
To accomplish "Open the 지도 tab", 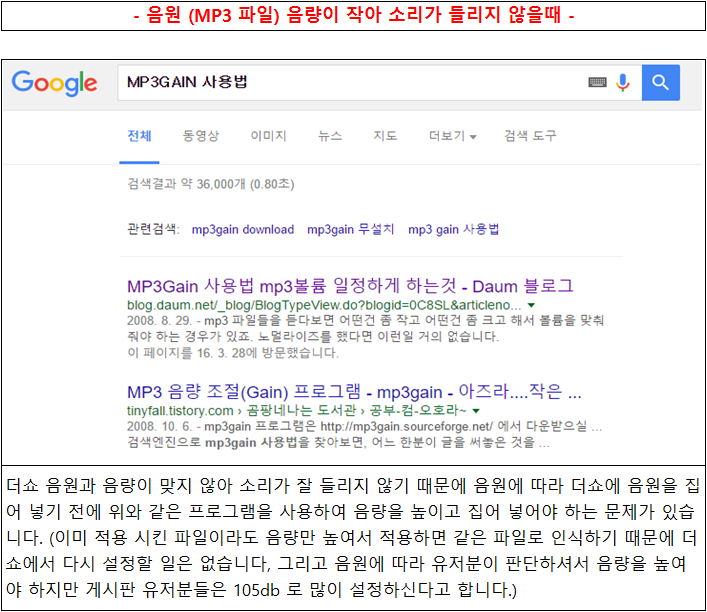I will click(386, 136).
